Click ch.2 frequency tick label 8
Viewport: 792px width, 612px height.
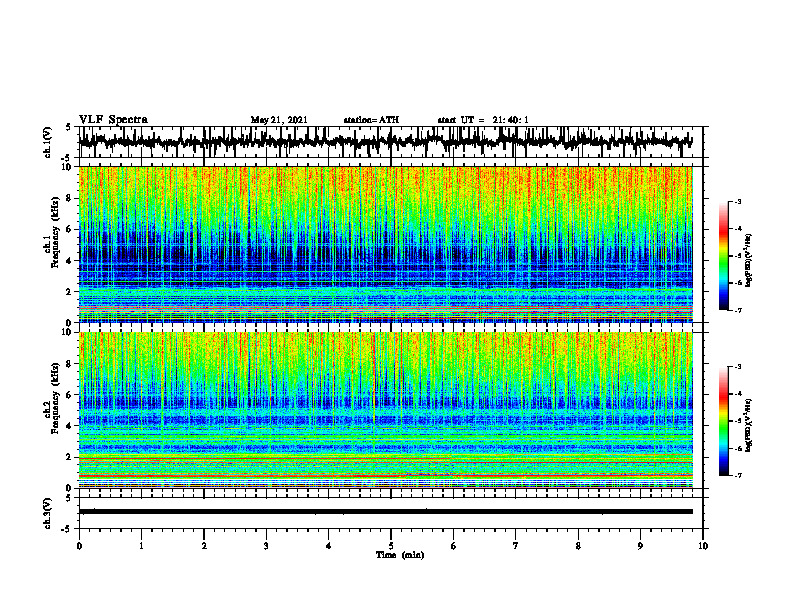point(69,364)
